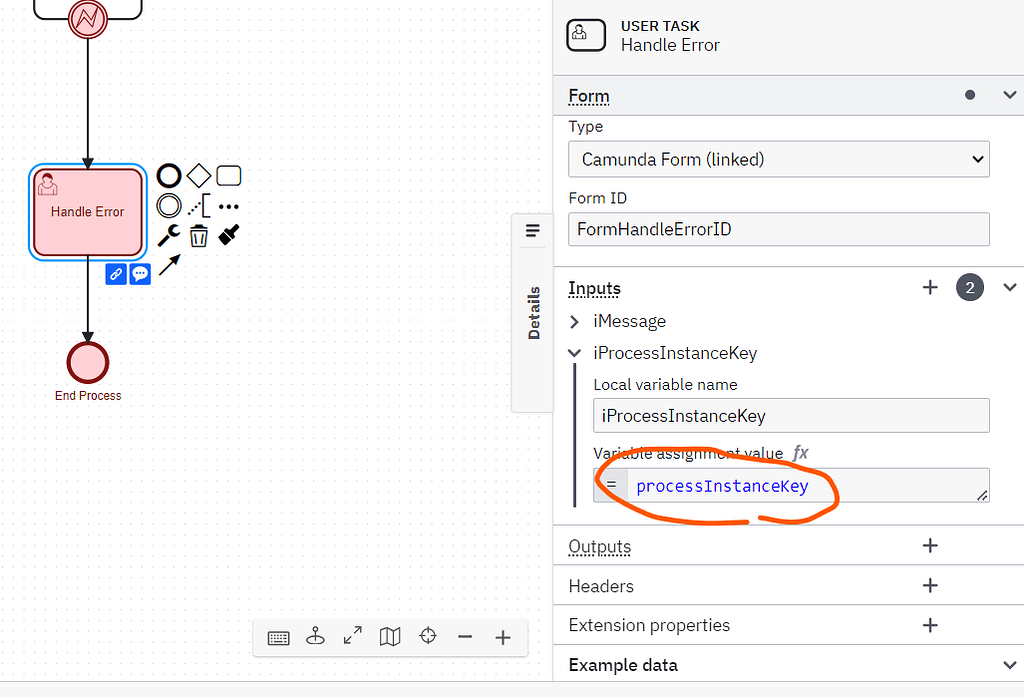This screenshot has height=697, width=1024.
Task: Open more element options with the ellipsis
Action: click(x=227, y=205)
